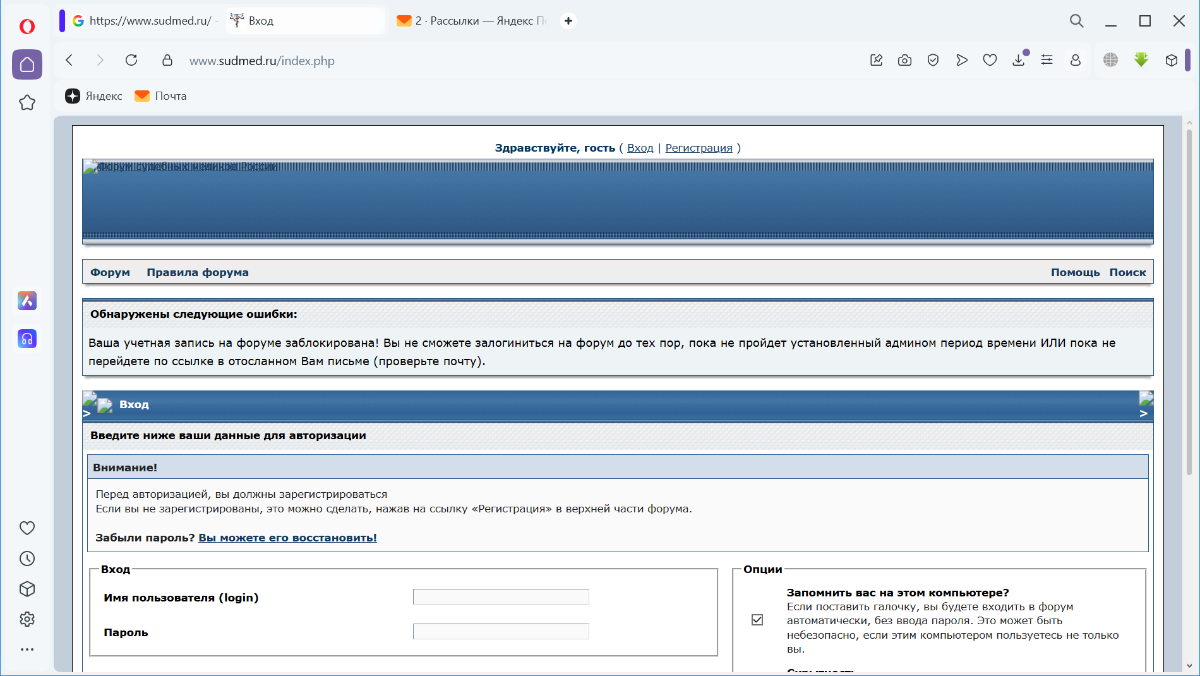Click the Пароль input field
The height and width of the screenshot is (676, 1200).
pos(501,631)
